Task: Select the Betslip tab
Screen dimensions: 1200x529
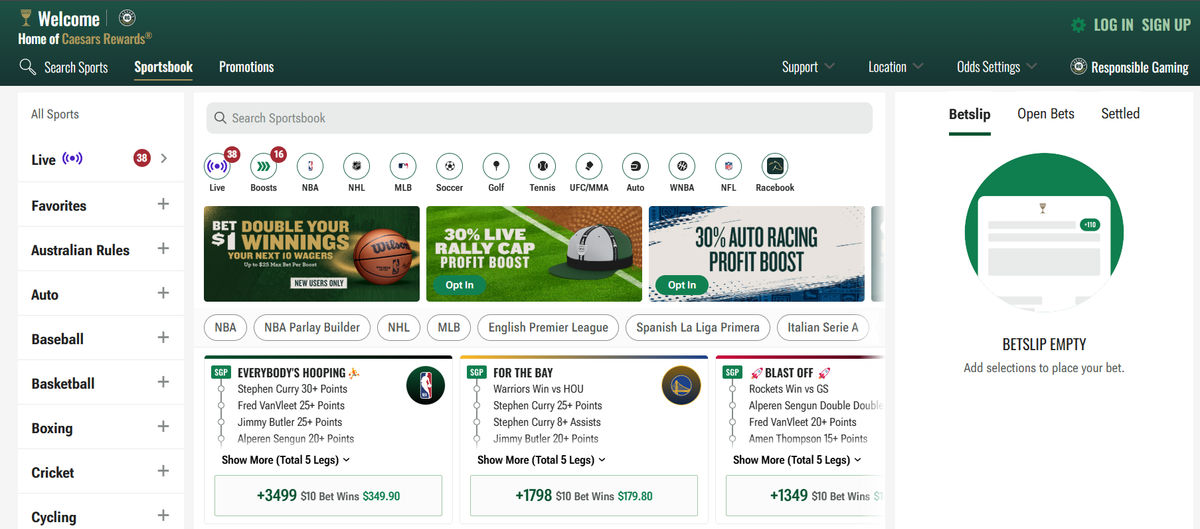Action: (x=969, y=114)
